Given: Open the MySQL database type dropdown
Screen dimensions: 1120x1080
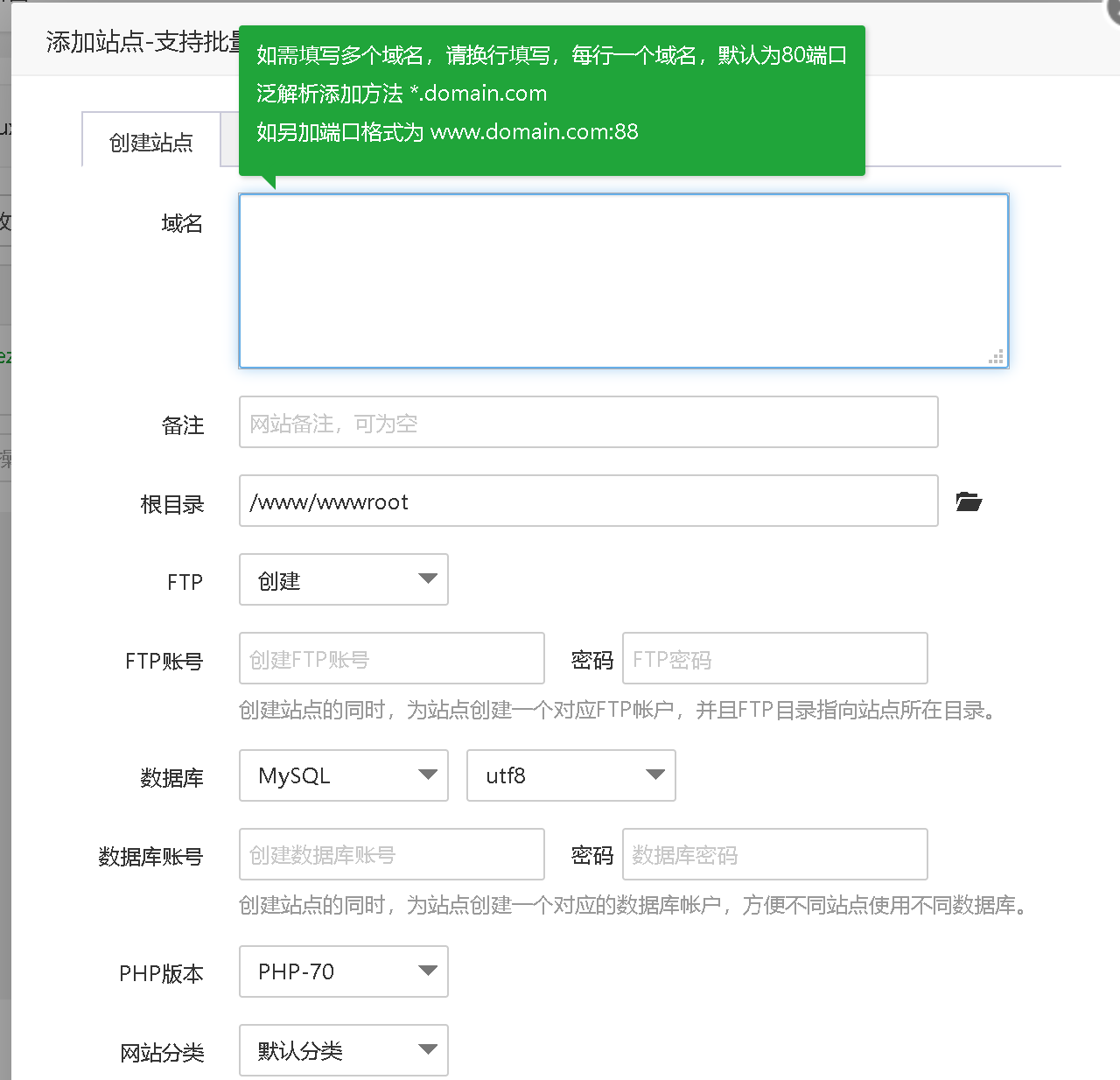Looking at the screenshot, I should pos(344,775).
